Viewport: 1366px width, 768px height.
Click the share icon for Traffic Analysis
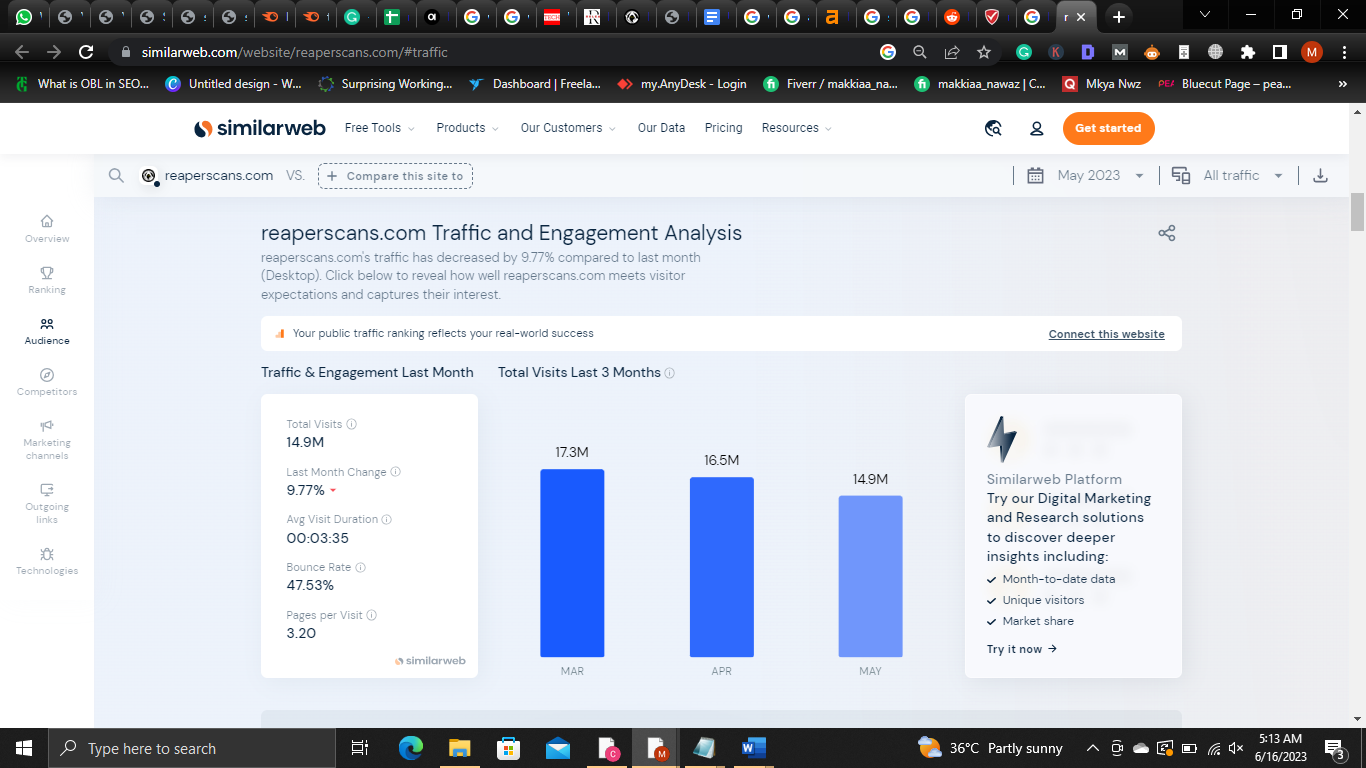1166,233
